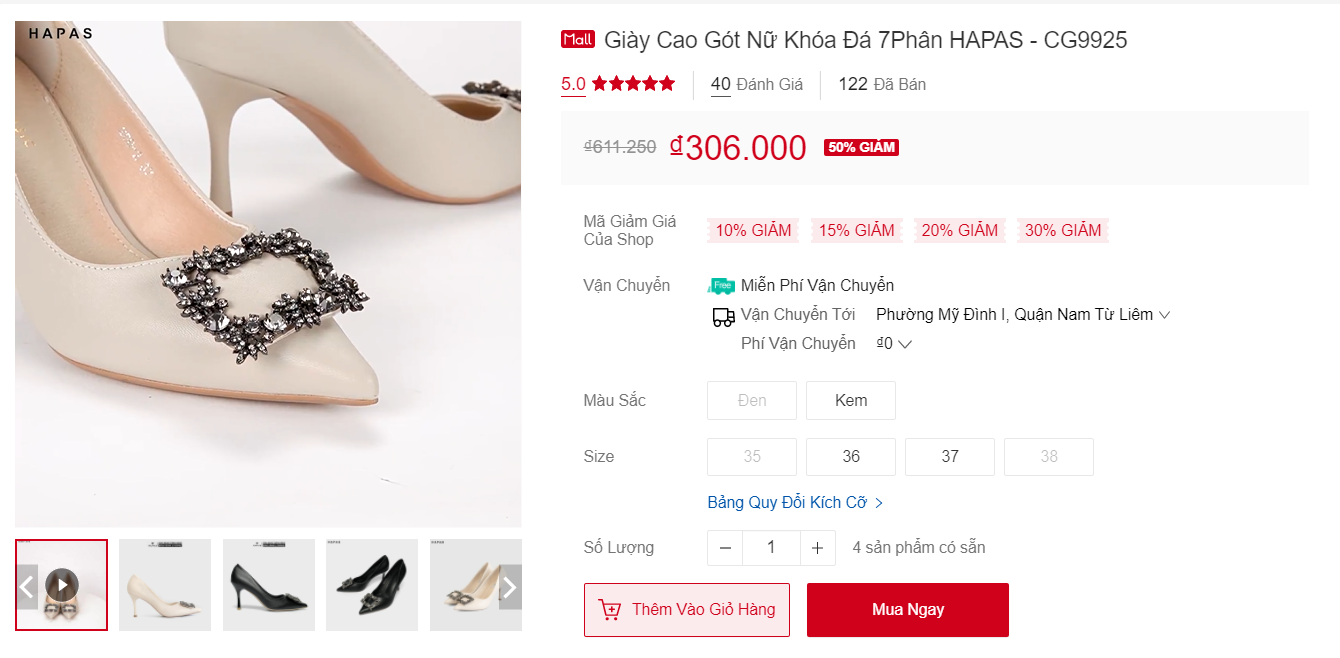This screenshot has width=1340, height=658.
Task: Click the quantity input field
Action: pyautogui.click(x=771, y=548)
